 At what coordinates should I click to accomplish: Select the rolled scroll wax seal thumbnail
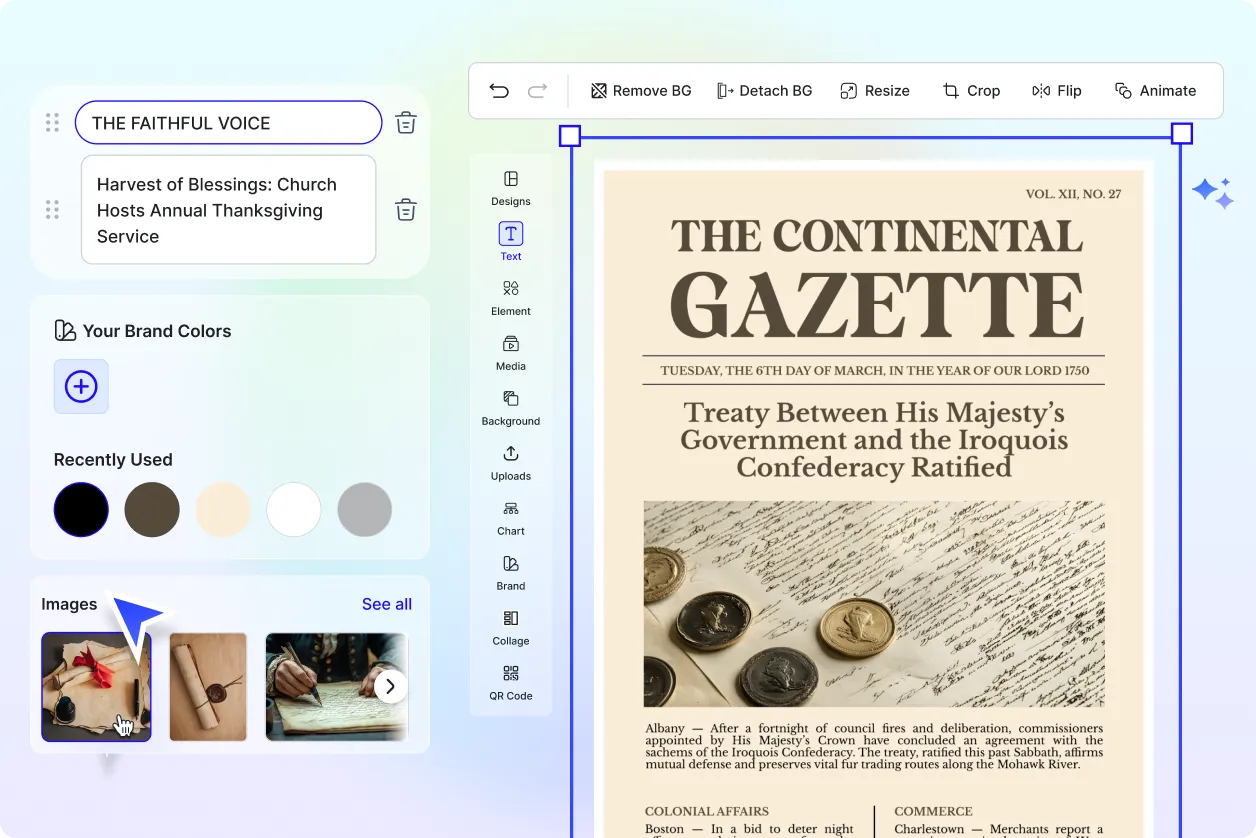pyautogui.click(x=208, y=687)
